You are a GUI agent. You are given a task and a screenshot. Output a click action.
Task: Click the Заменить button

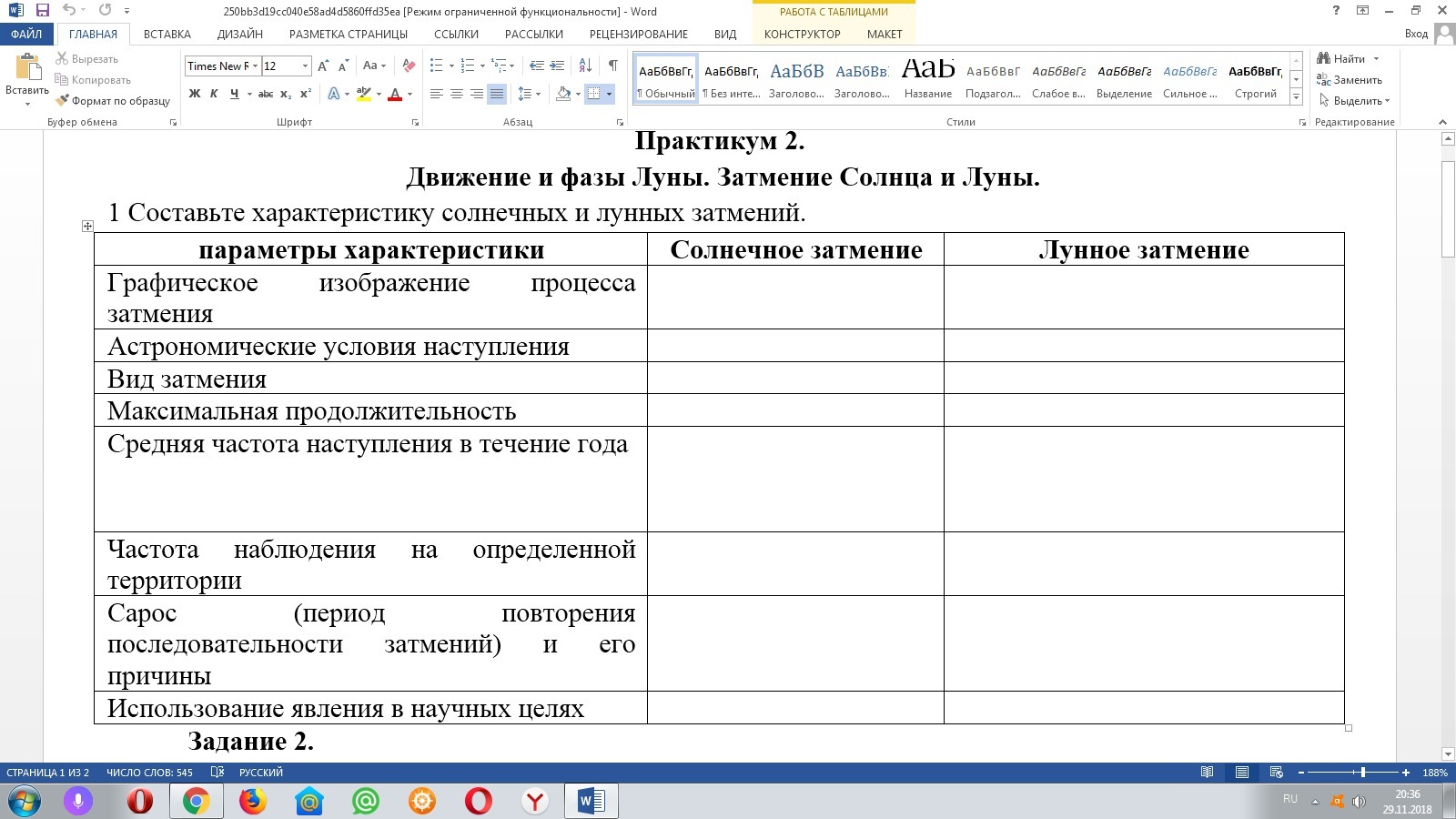pyautogui.click(x=1350, y=80)
